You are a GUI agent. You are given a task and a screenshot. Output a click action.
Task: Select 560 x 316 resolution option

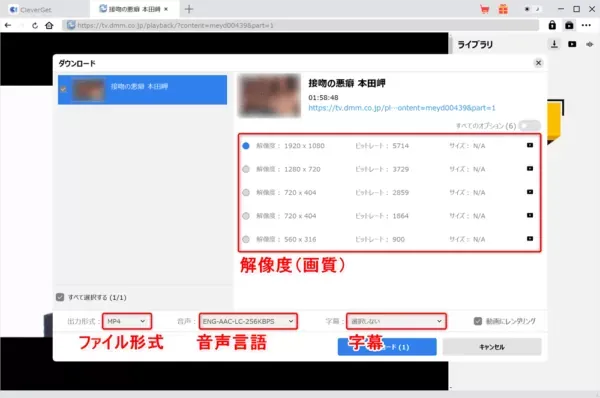coord(246,239)
